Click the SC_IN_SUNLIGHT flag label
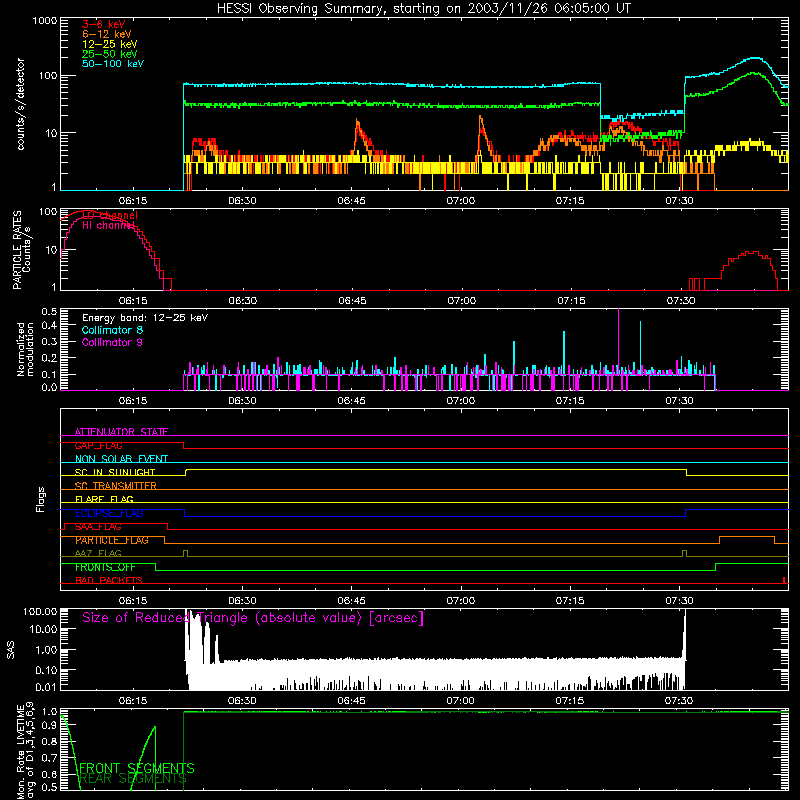The image size is (800, 800). click(x=115, y=472)
